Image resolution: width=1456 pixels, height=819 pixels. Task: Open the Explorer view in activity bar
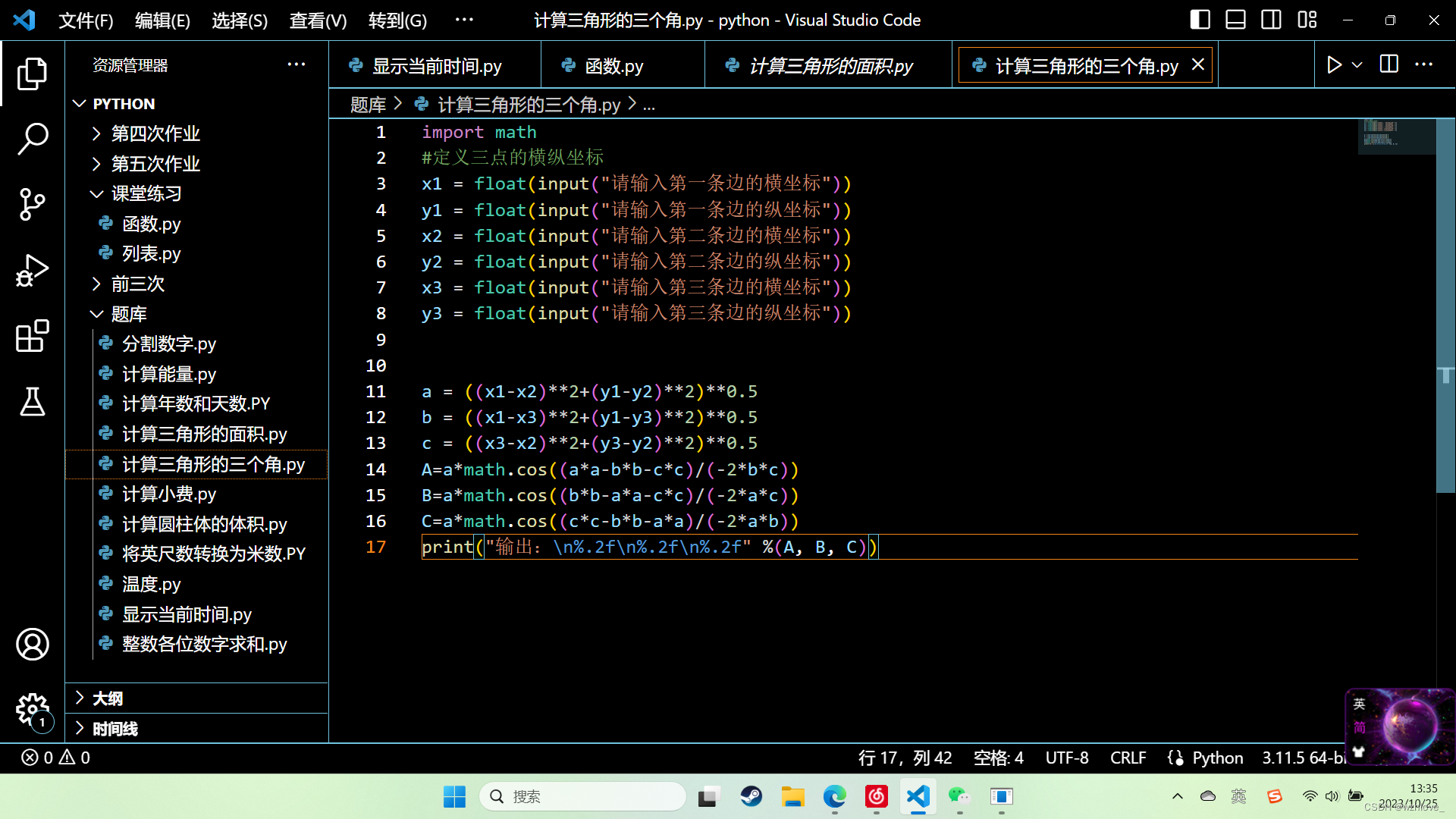tap(32, 74)
